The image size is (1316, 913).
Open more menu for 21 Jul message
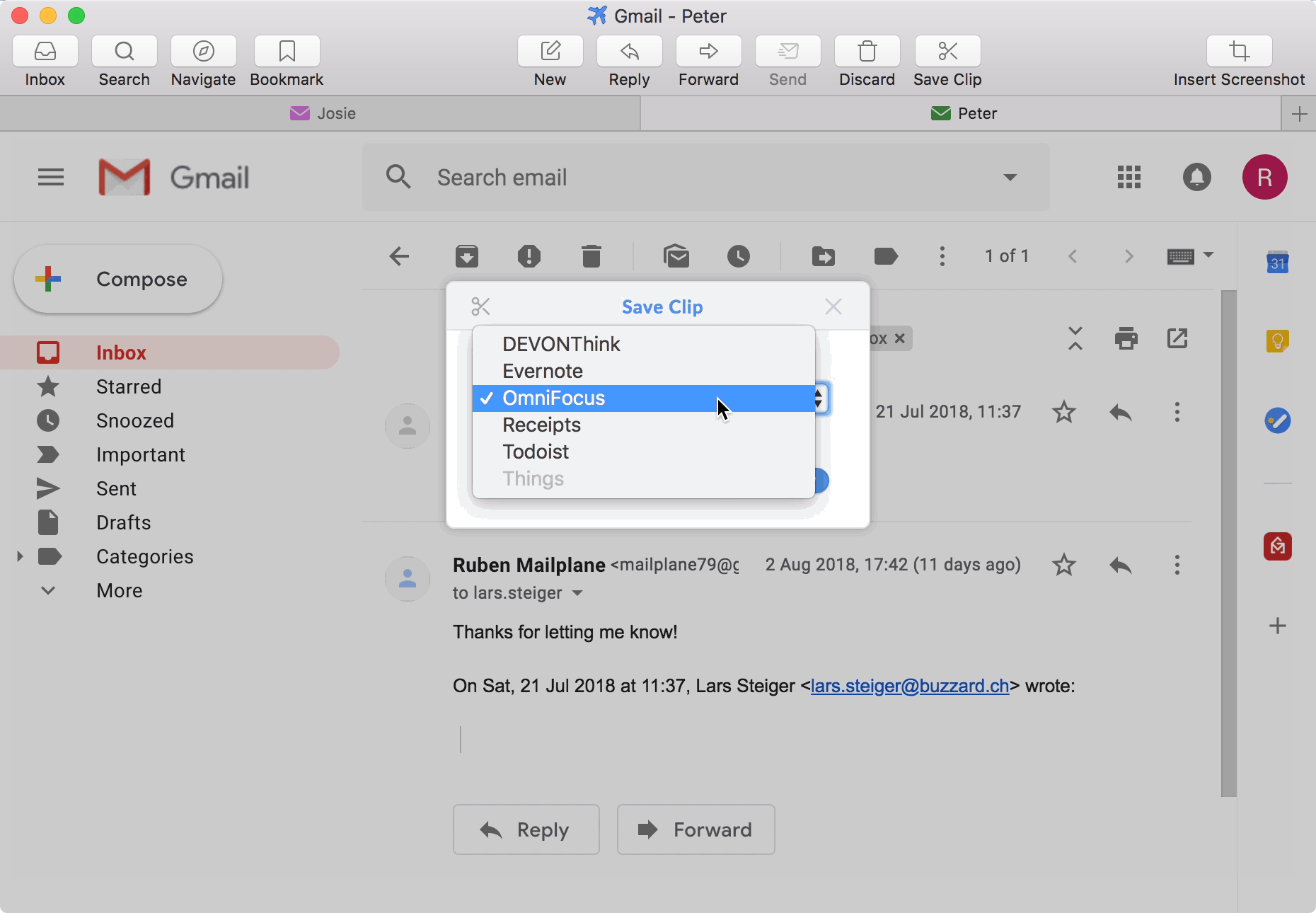pyautogui.click(x=1177, y=412)
